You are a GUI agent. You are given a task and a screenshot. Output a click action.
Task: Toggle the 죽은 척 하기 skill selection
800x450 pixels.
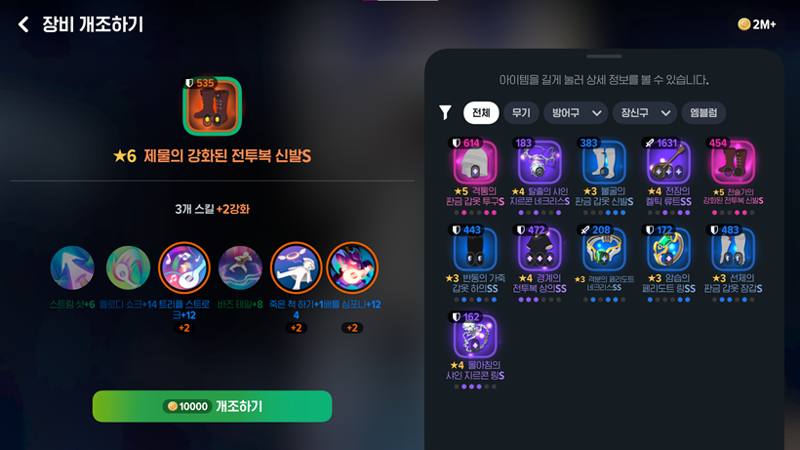tap(296, 267)
